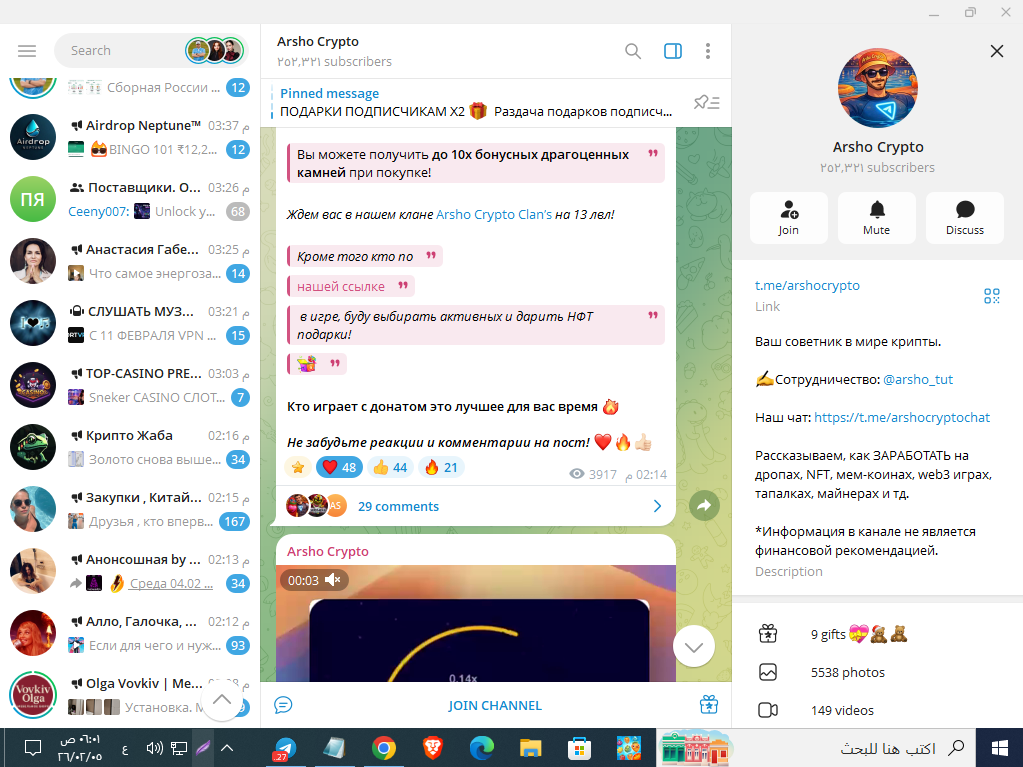Open the Закупки, Китай... channel
Viewport: 1023px width, 767px height.
130,509
